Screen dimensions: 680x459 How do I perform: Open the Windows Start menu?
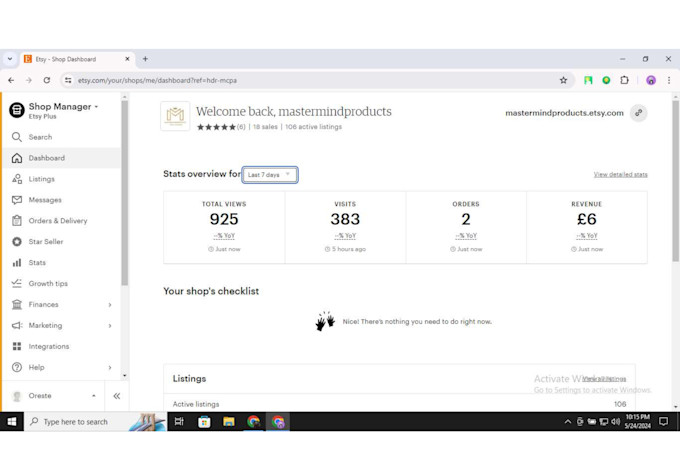pyautogui.click(x=12, y=422)
